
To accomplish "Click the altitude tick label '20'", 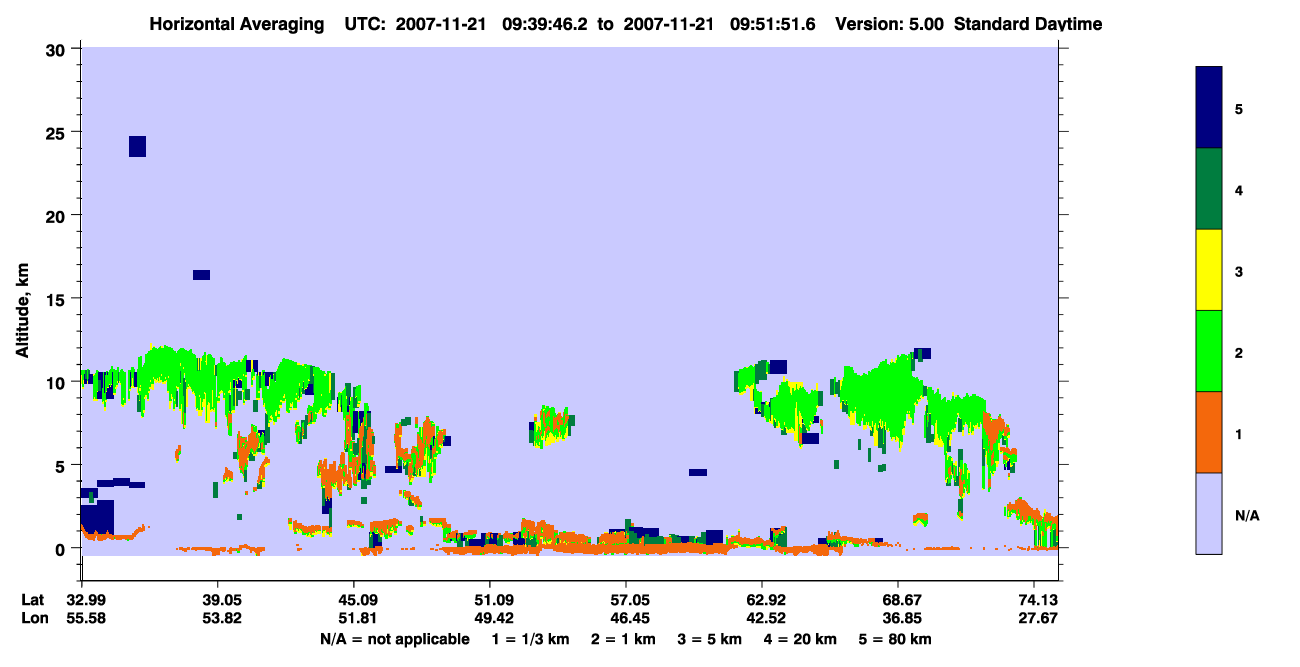I will coord(58,215).
